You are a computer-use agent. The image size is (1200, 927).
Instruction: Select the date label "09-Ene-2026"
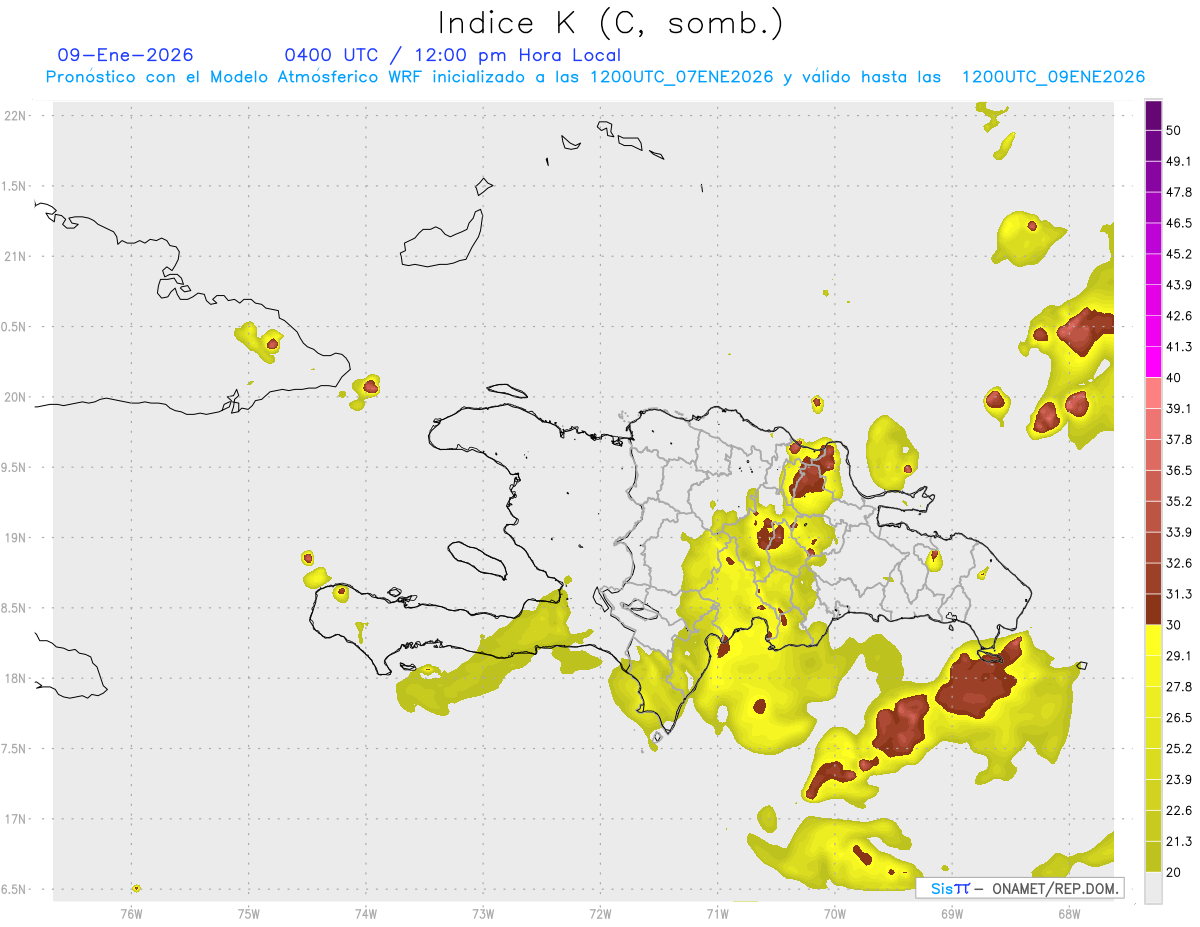coord(126,55)
